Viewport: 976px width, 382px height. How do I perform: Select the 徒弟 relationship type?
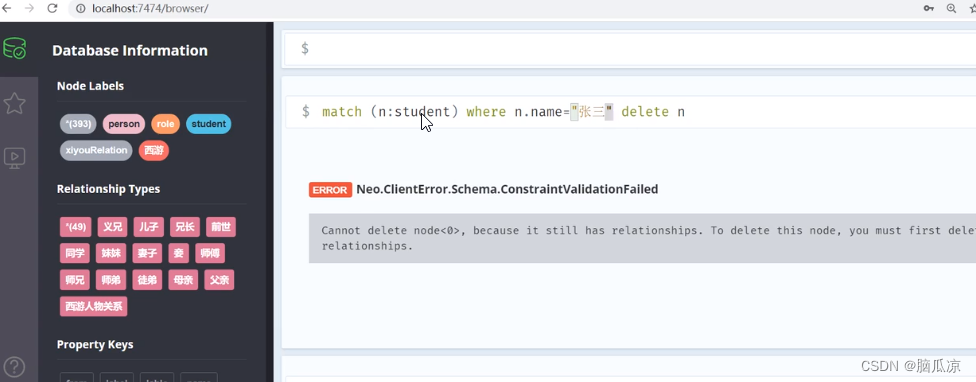point(147,280)
